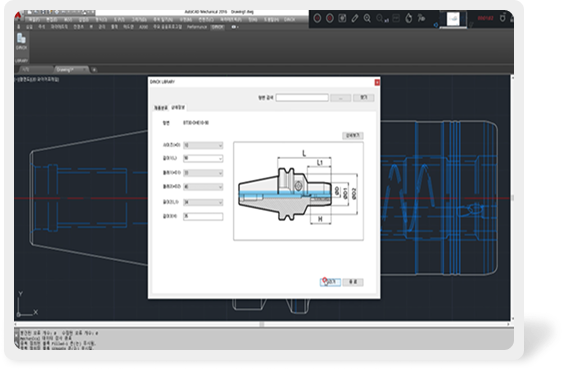
Task: Click the cancel button at dialog bottom right
Action: tap(353, 282)
